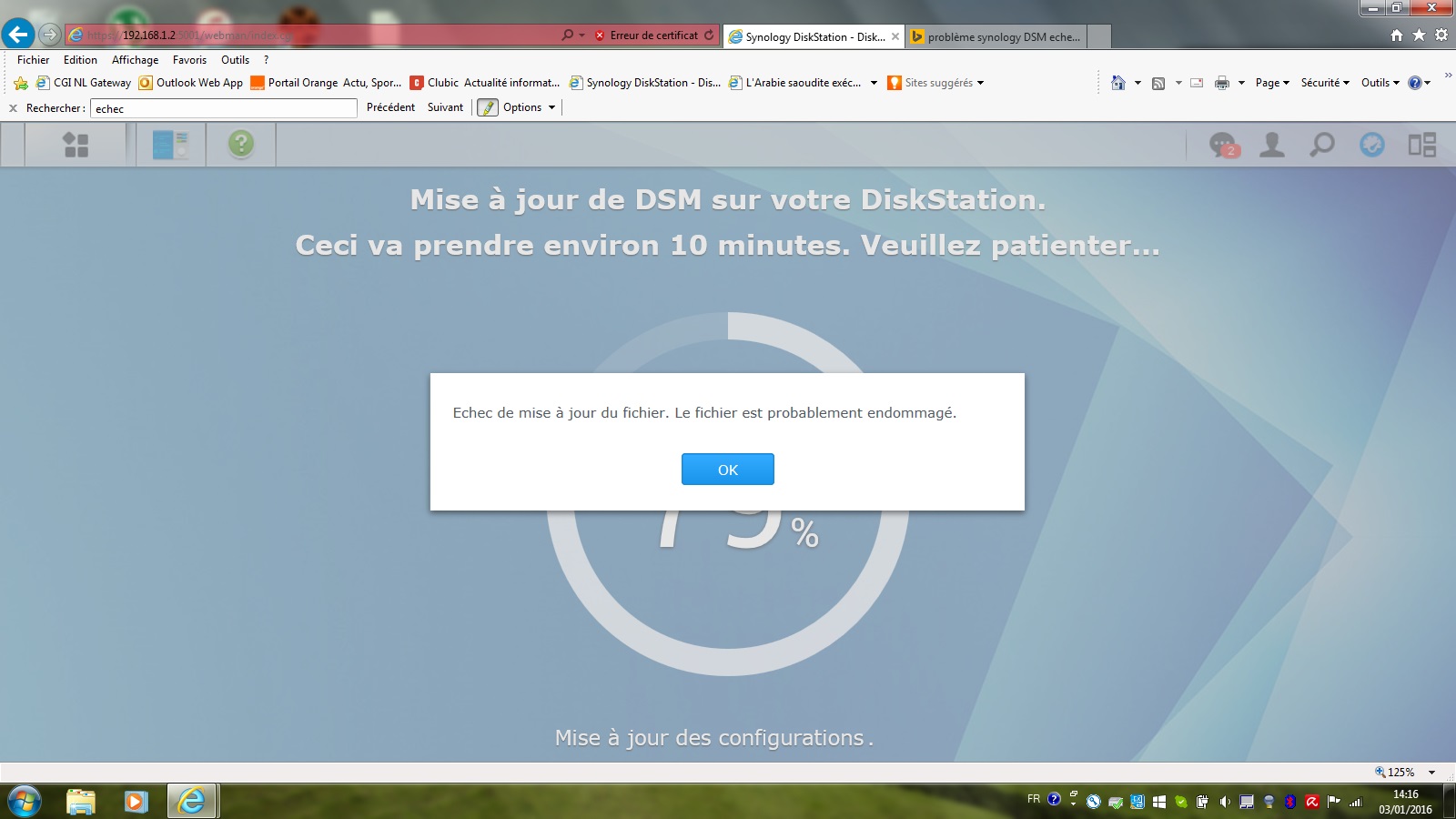1456x819 pixels.
Task: Open the DSM Main Menu icon
Action: (76, 145)
